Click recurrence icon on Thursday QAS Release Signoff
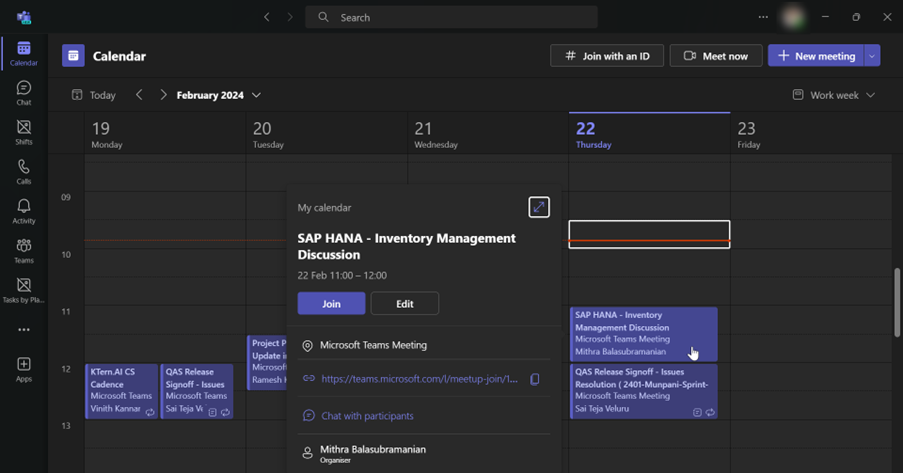 (710, 413)
